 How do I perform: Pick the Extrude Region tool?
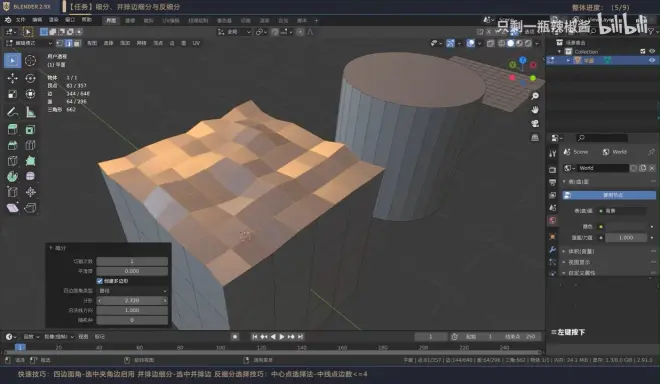12,130
